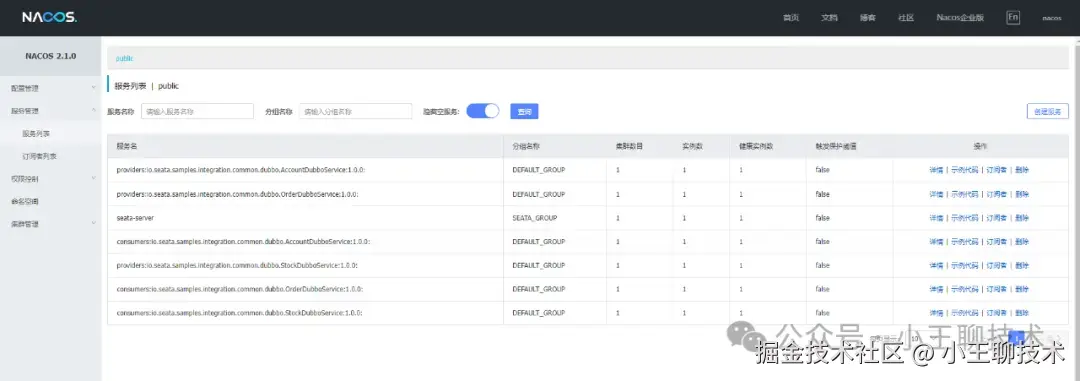Image resolution: width=1080 pixels, height=381 pixels.
Task: Open 详情 for providers OrderDubboService row
Action: click(x=936, y=194)
